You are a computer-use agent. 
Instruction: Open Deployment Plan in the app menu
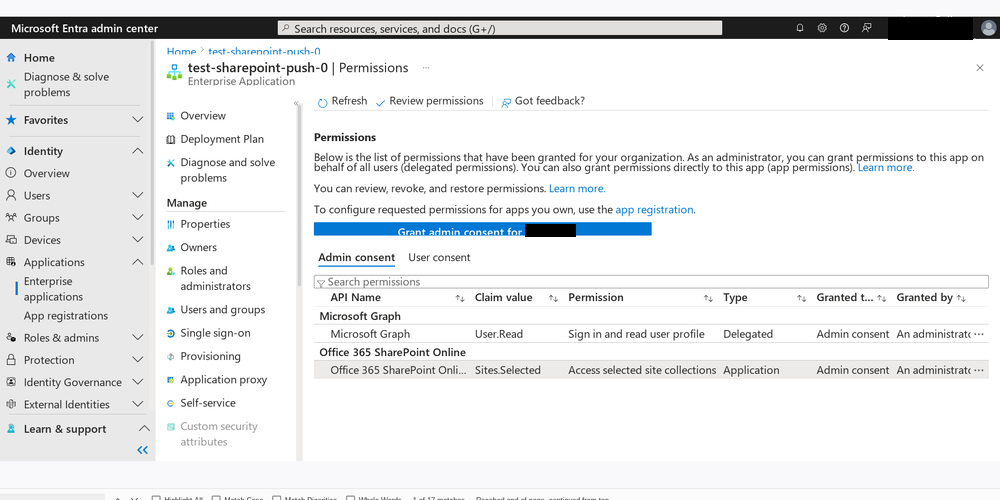222,139
